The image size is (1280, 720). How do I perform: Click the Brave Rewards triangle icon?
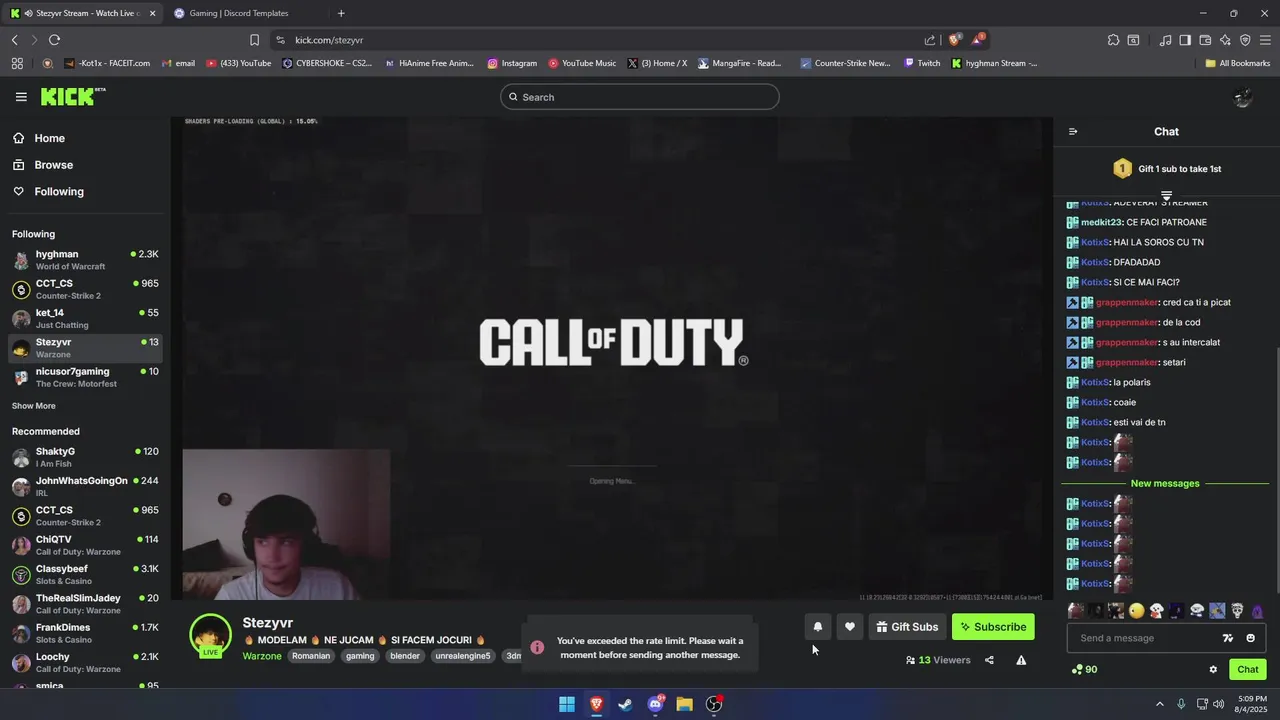coord(978,40)
